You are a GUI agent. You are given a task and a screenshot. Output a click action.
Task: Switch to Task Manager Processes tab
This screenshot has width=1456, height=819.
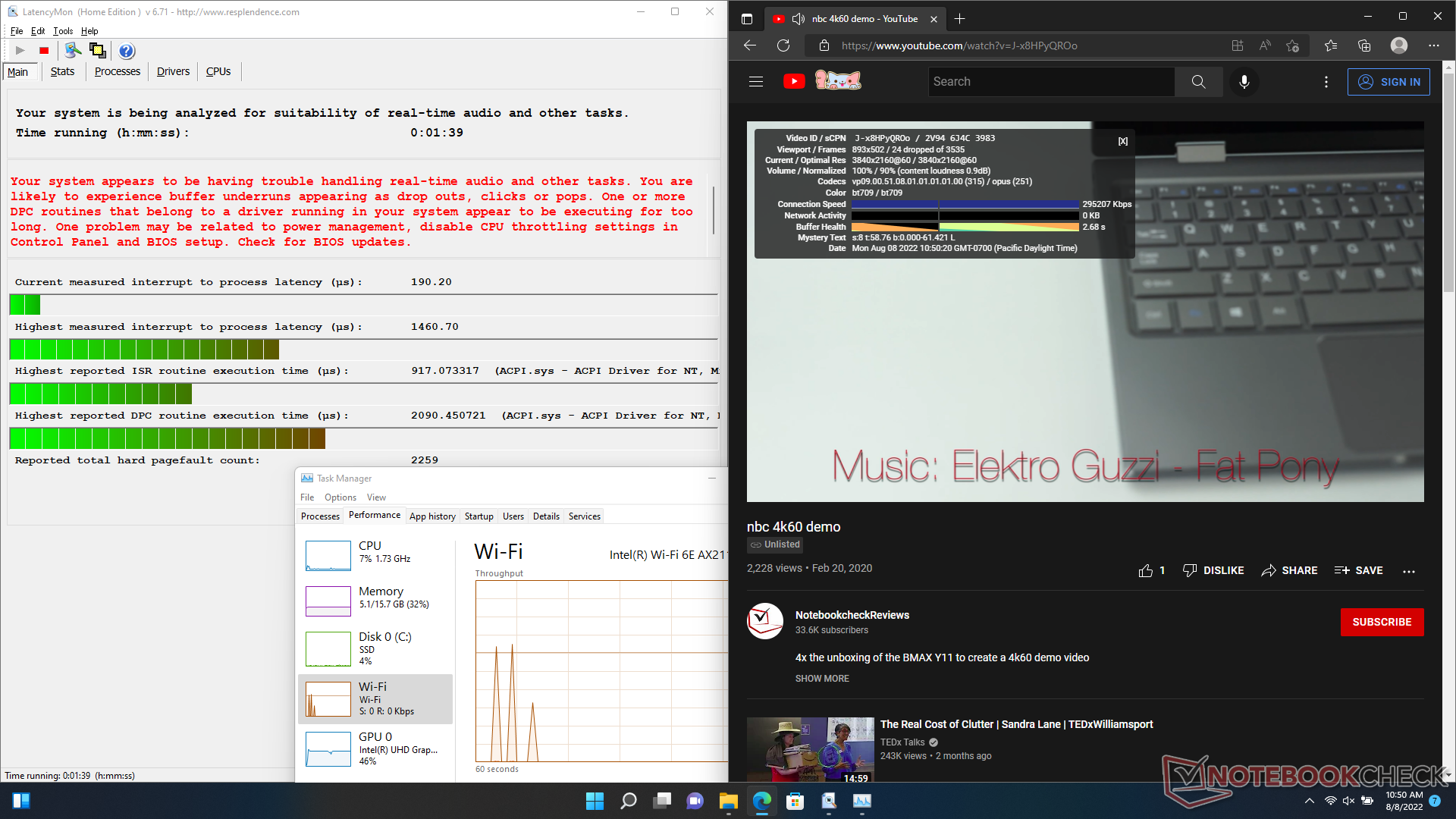[x=320, y=516]
